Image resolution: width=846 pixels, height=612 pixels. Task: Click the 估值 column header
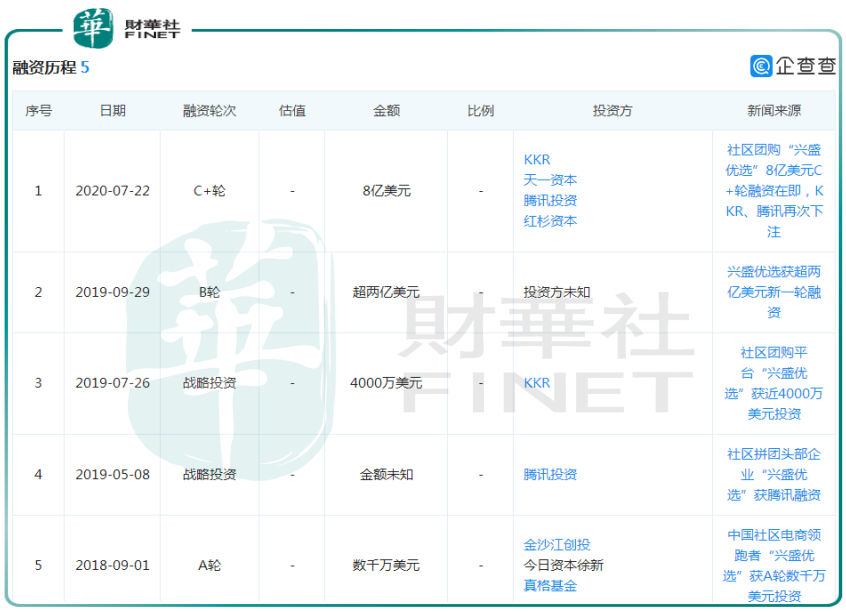click(292, 111)
